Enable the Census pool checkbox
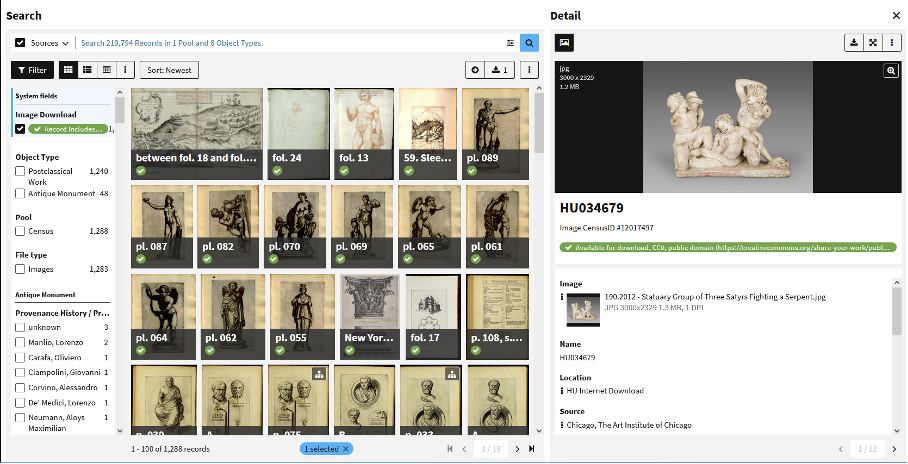The height and width of the screenshot is (464, 908). [x=20, y=231]
